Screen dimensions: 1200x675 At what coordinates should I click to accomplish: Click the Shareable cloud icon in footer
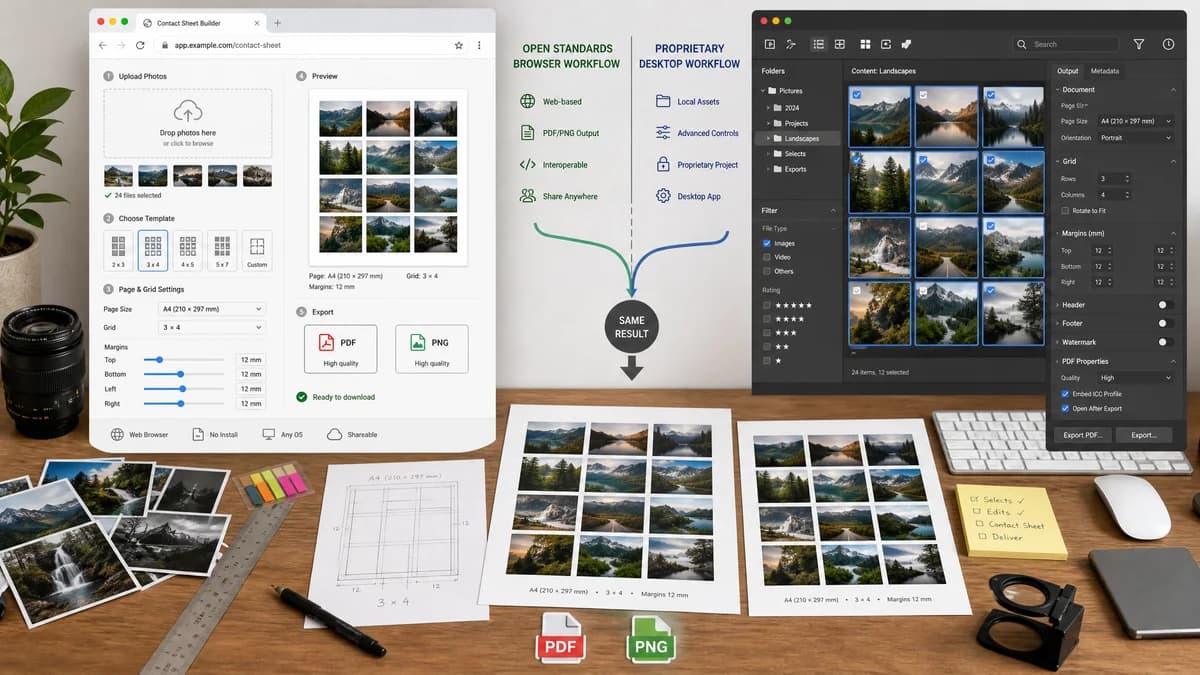[336, 435]
